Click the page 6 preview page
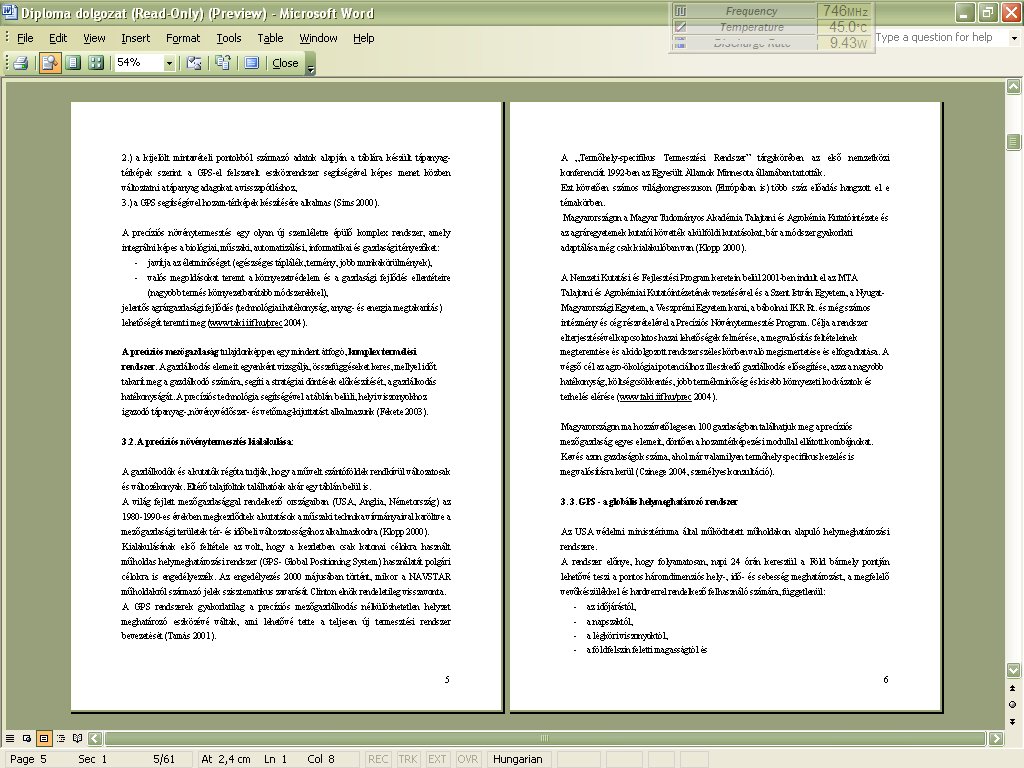The height and width of the screenshot is (768, 1024). click(x=725, y=406)
